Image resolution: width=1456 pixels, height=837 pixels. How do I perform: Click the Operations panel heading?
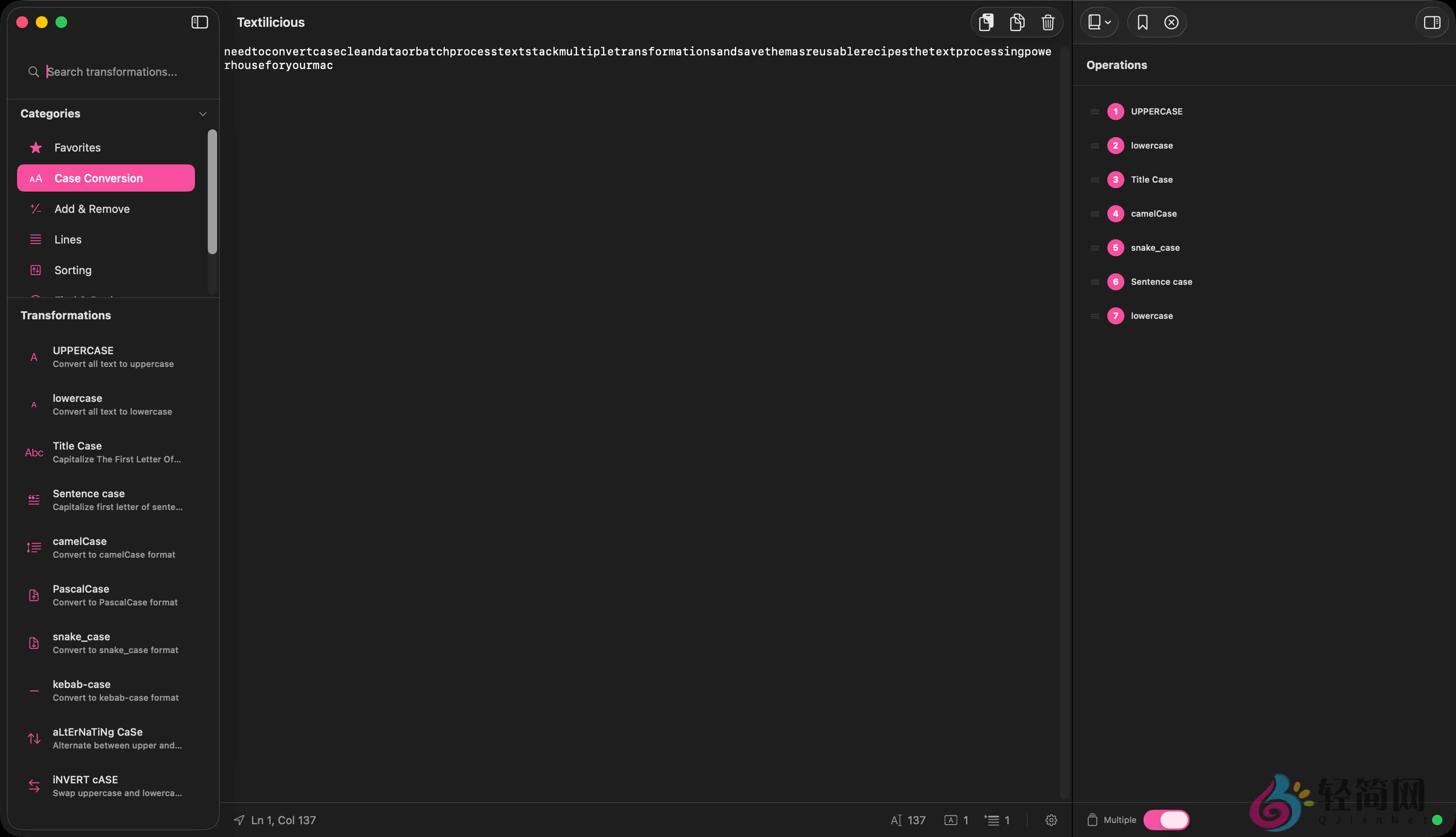click(x=1117, y=65)
